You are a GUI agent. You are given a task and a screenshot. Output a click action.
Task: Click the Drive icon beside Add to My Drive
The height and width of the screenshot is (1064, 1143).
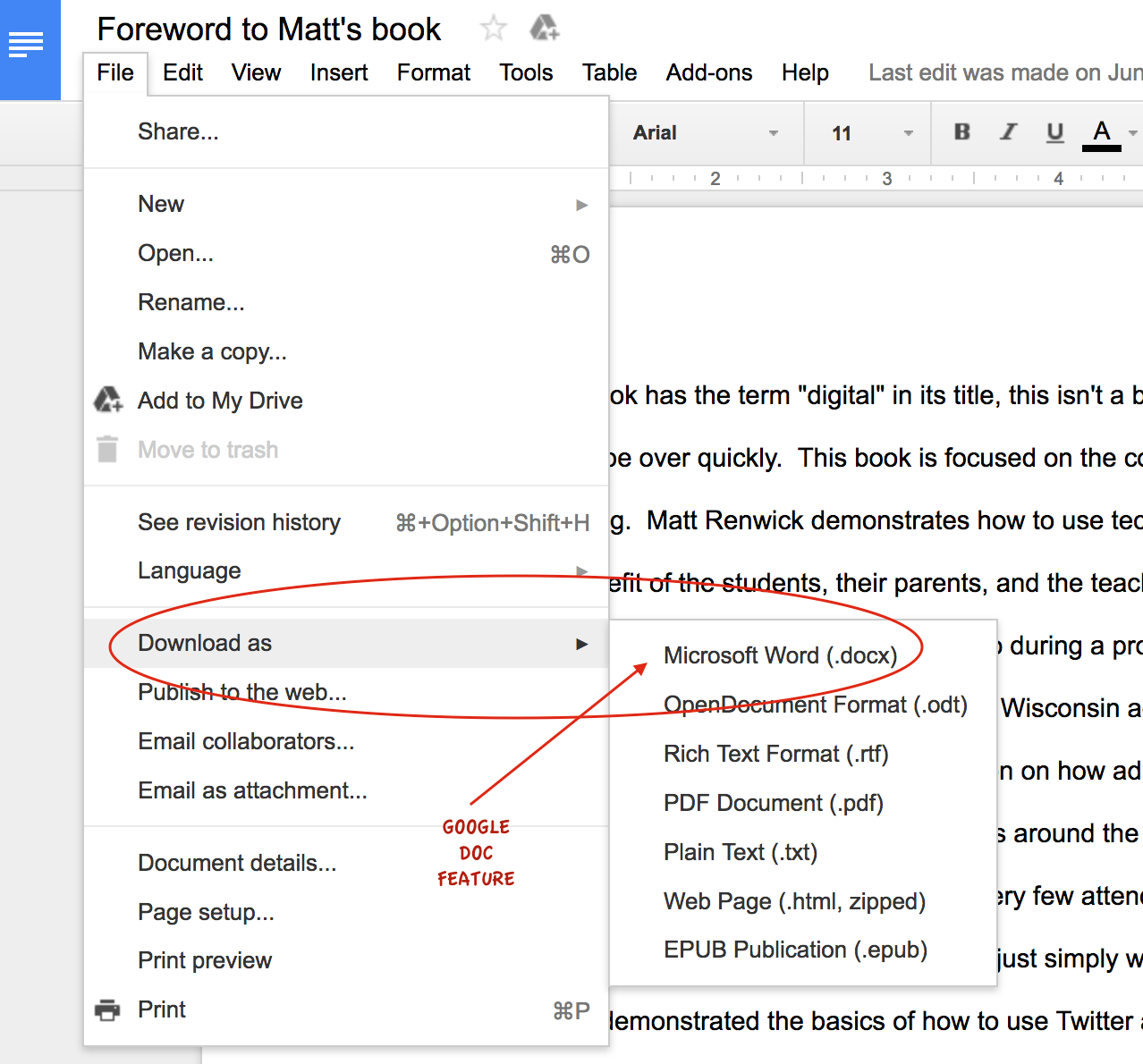(108, 400)
